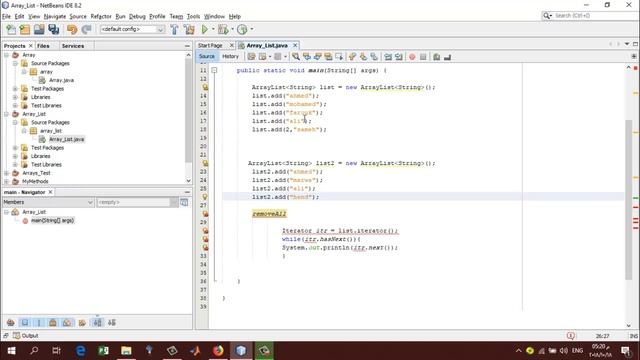Toggle Sort by Source in Navigator
The image size is (640, 360).
[x=112, y=323]
